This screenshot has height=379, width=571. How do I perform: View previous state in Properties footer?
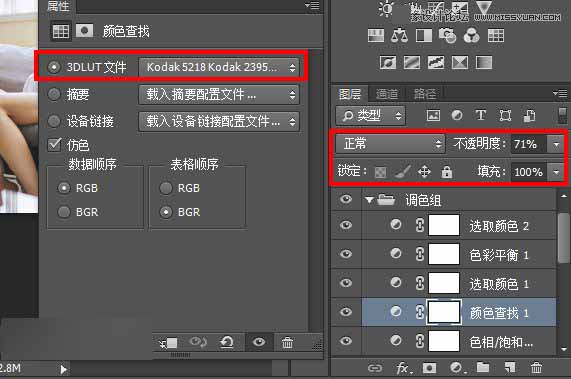point(198,342)
